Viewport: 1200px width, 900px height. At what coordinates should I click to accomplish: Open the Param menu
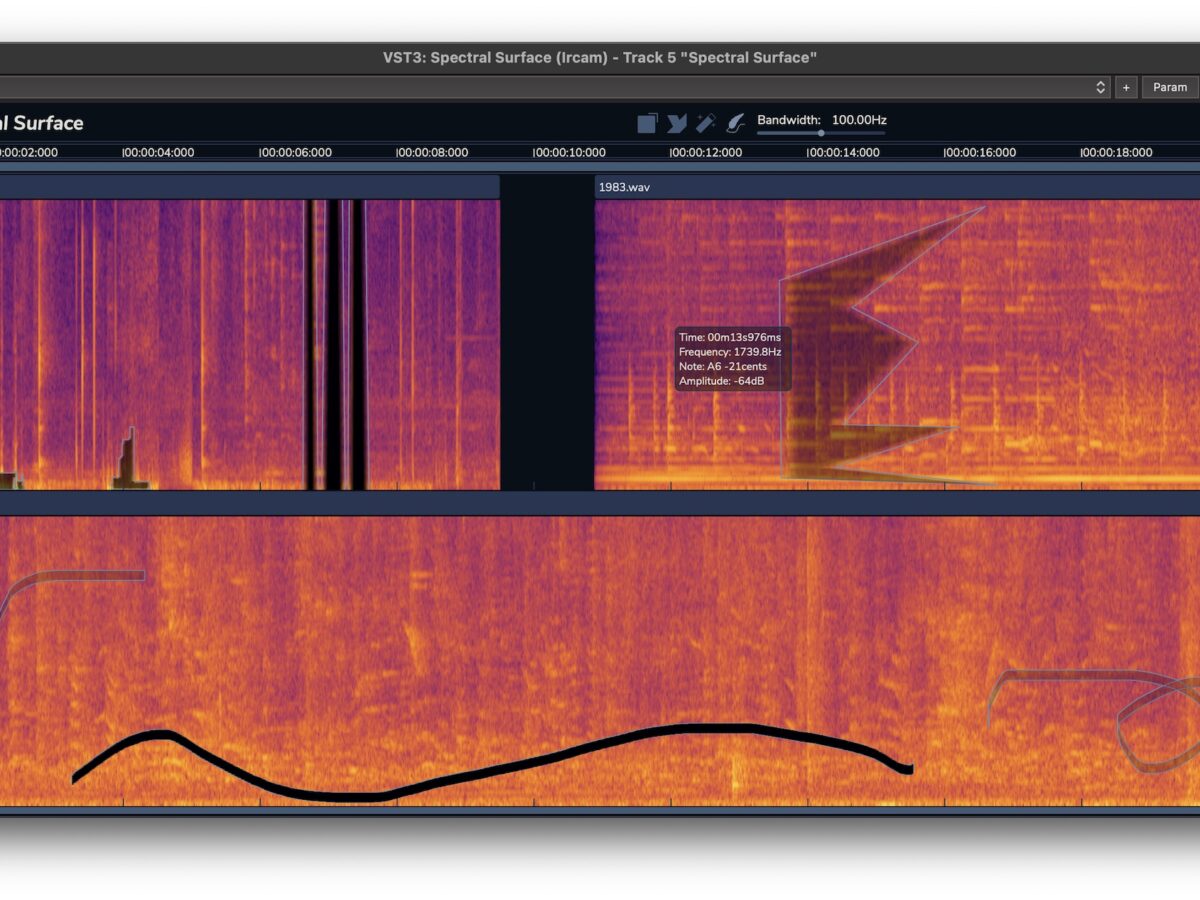(x=1169, y=87)
